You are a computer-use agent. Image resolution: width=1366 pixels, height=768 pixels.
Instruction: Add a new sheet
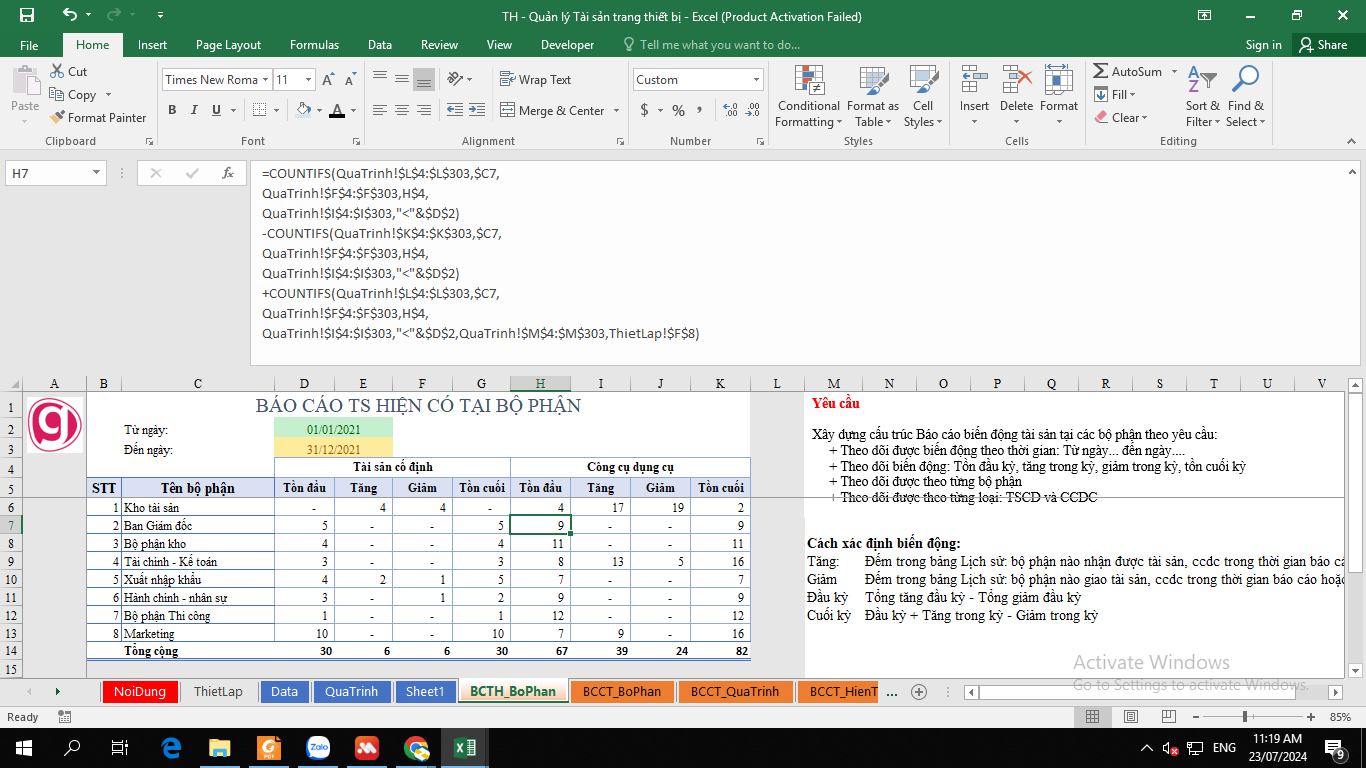point(919,692)
